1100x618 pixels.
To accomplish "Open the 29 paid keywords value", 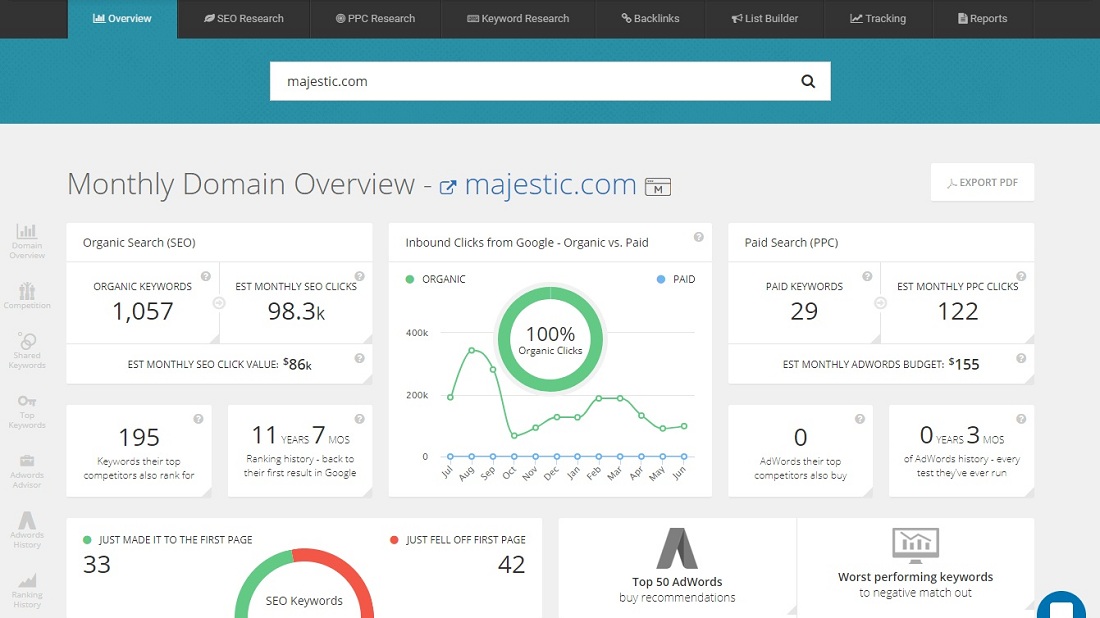I will click(804, 311).
